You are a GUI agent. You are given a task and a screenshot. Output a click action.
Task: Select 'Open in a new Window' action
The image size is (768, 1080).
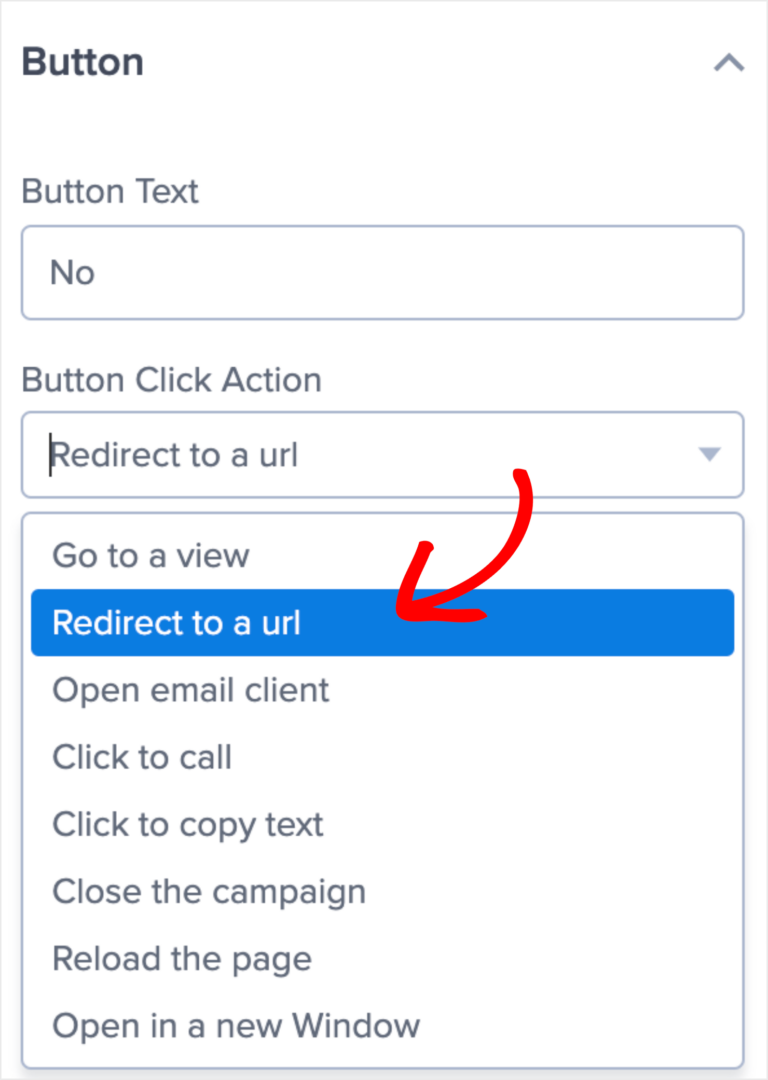(x=235, y=1025)
